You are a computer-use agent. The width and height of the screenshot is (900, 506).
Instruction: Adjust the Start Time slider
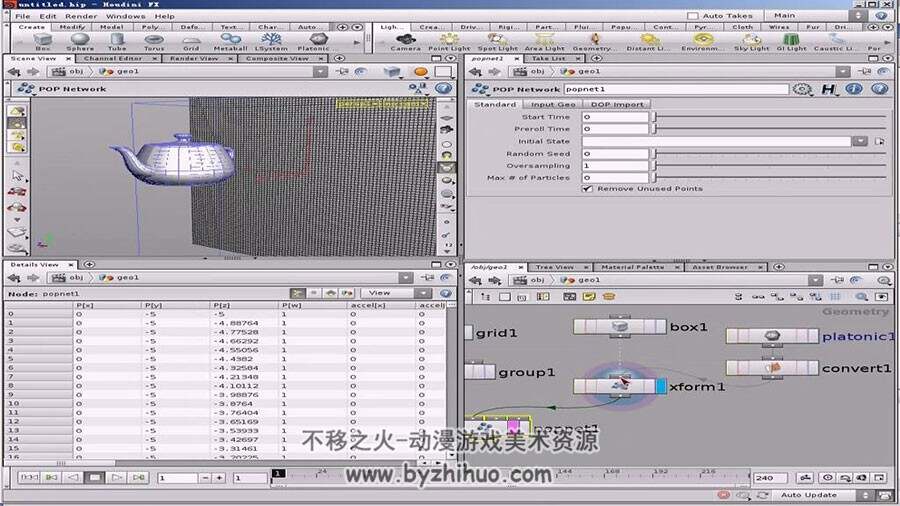click(770, 116)
